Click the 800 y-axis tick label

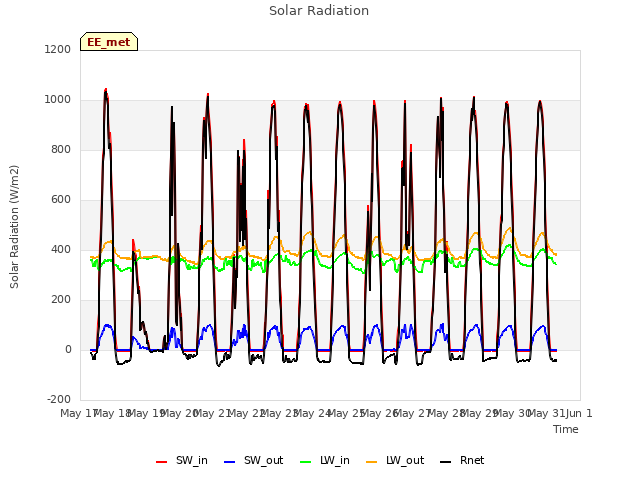click(61, 150)
